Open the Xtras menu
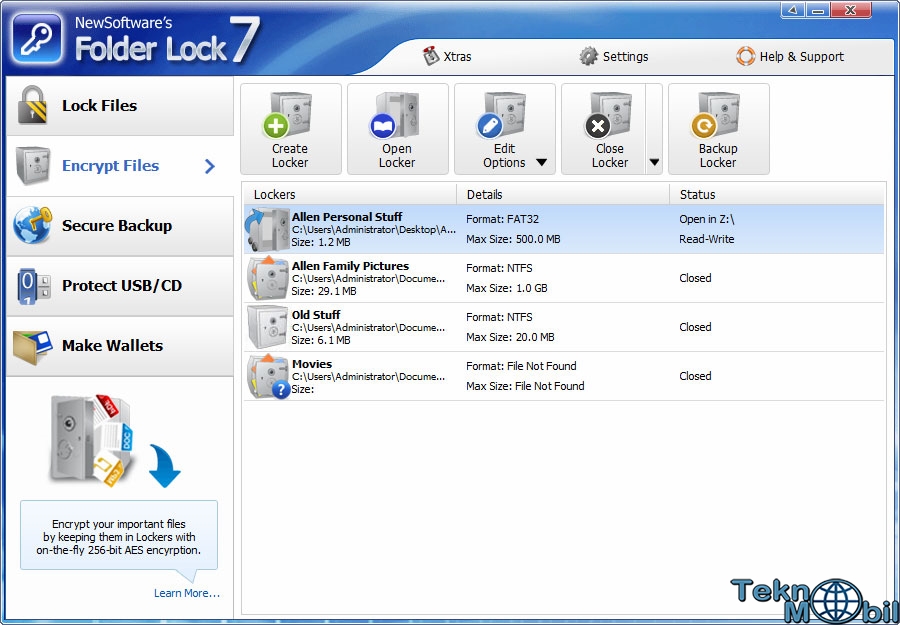This screenshot has width=900, height=625. (447, 56)
